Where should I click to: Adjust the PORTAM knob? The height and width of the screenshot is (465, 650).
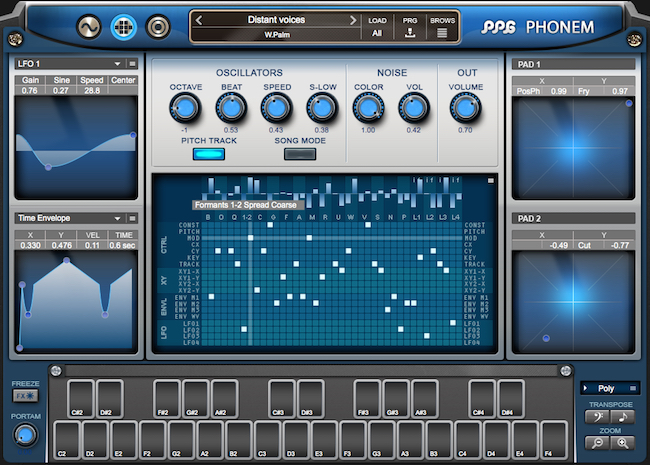[25, 435]
